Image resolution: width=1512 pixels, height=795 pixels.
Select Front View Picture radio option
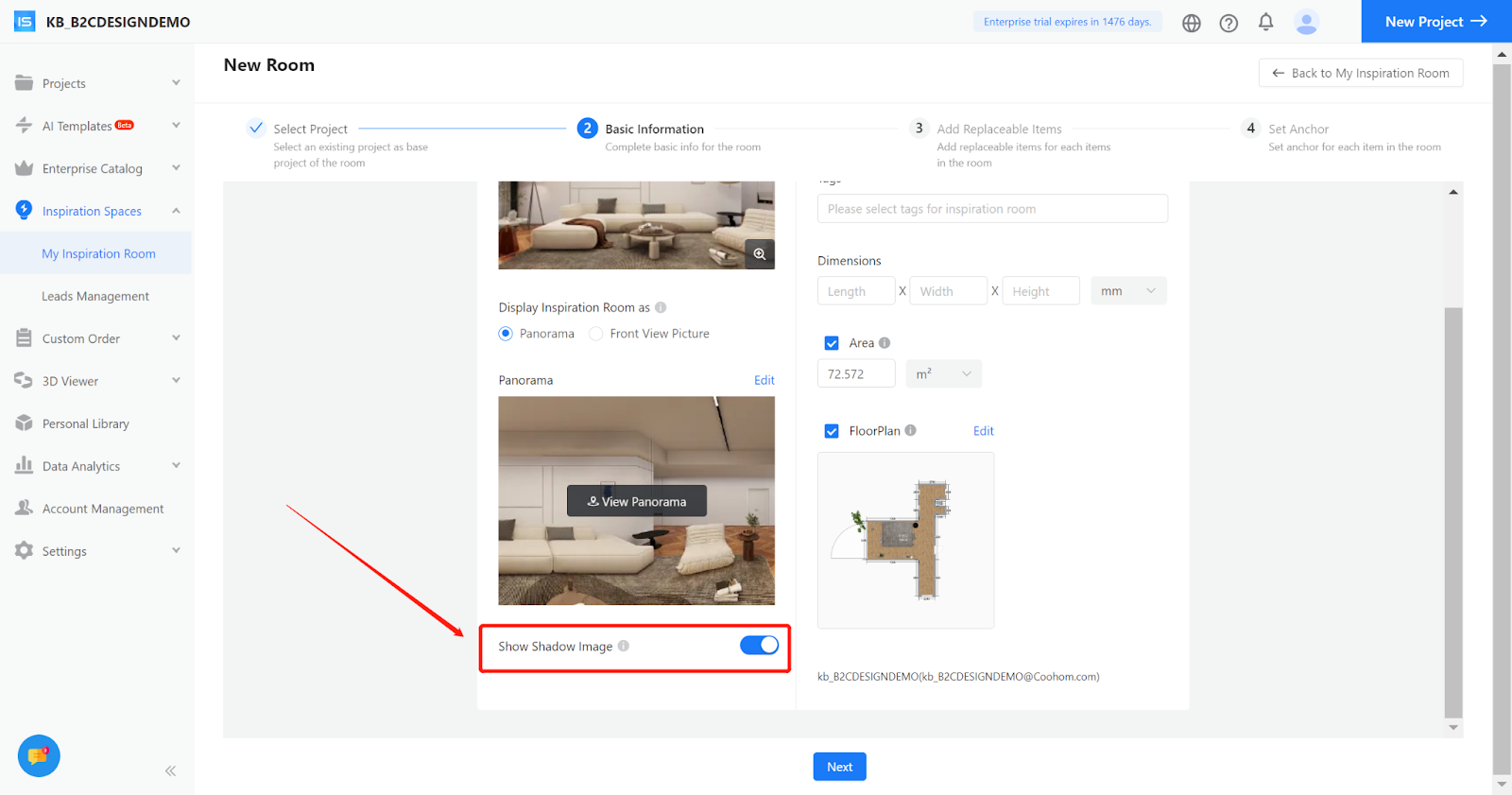coord(596,334)
